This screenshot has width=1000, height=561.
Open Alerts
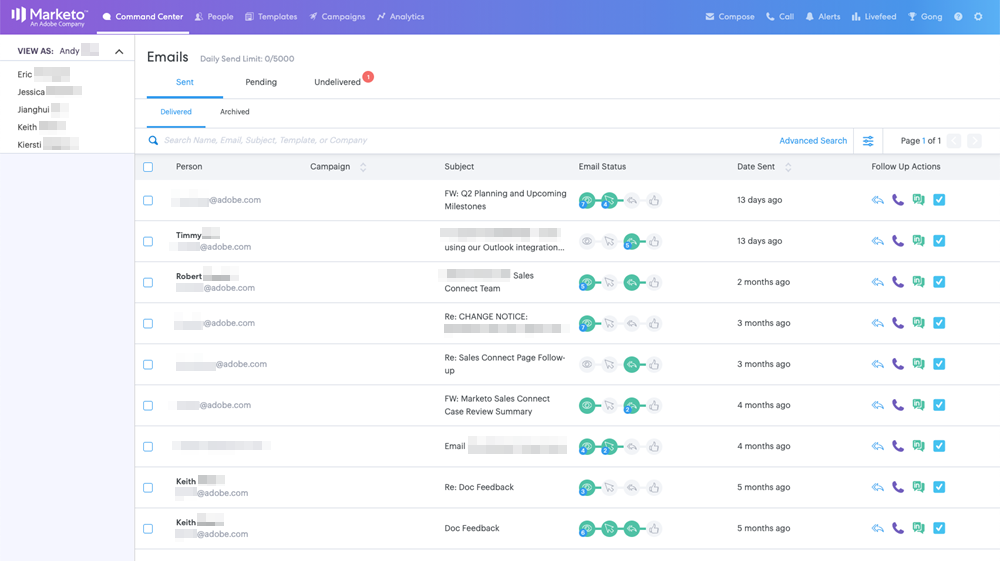(823, 17)
